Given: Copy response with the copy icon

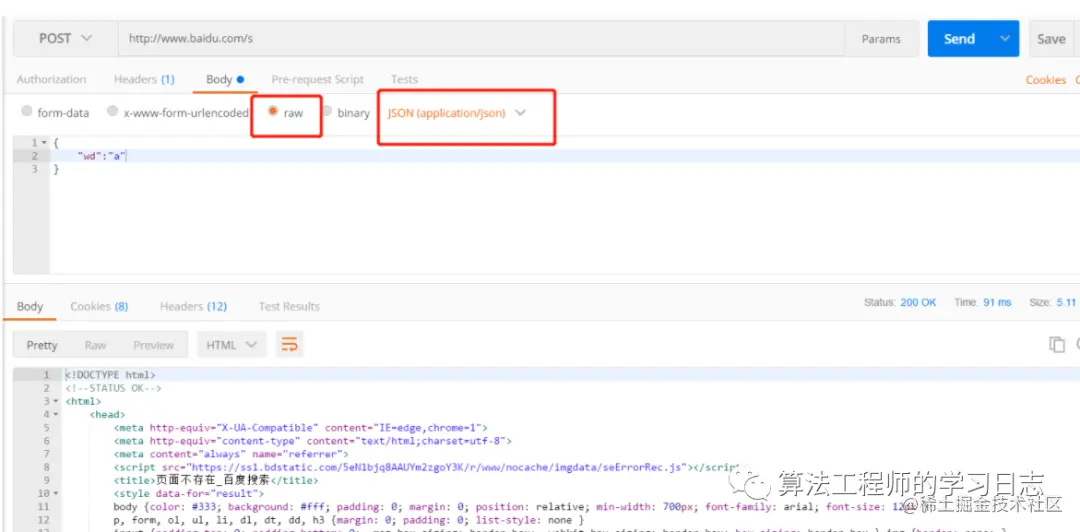Looking at the screenshot, I should pyautogui.click(x=1057, y=345).
